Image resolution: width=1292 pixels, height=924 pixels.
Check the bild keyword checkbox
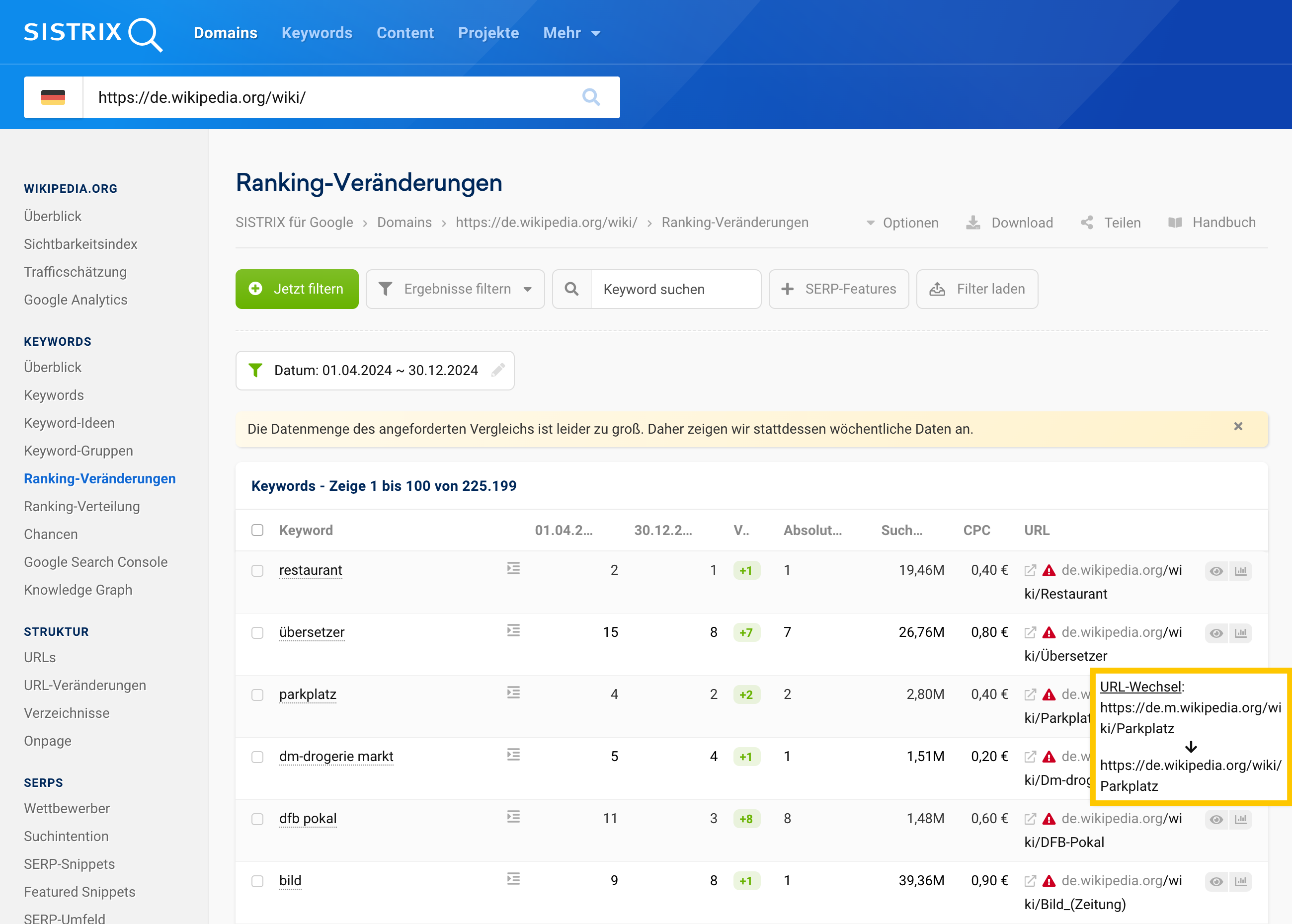tap(257, 880)
